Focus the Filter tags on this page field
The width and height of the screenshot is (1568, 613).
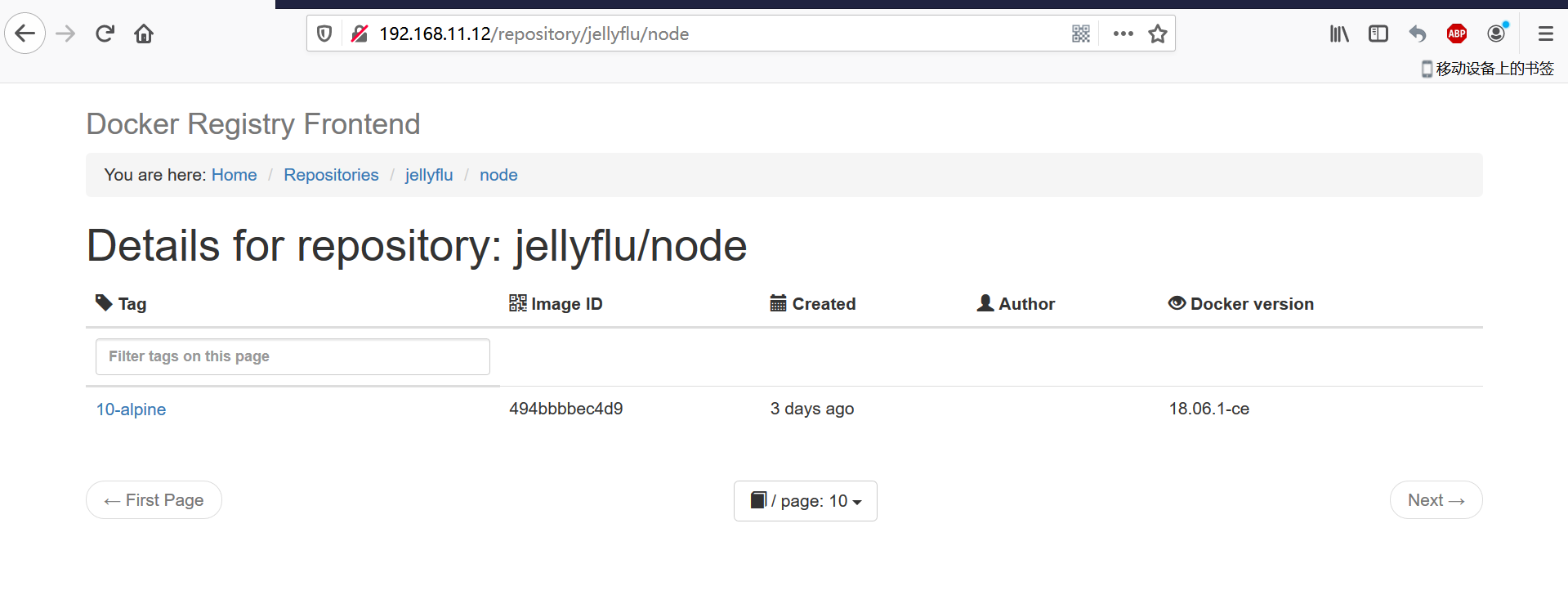pyautogui.click(x=293, y=356)
